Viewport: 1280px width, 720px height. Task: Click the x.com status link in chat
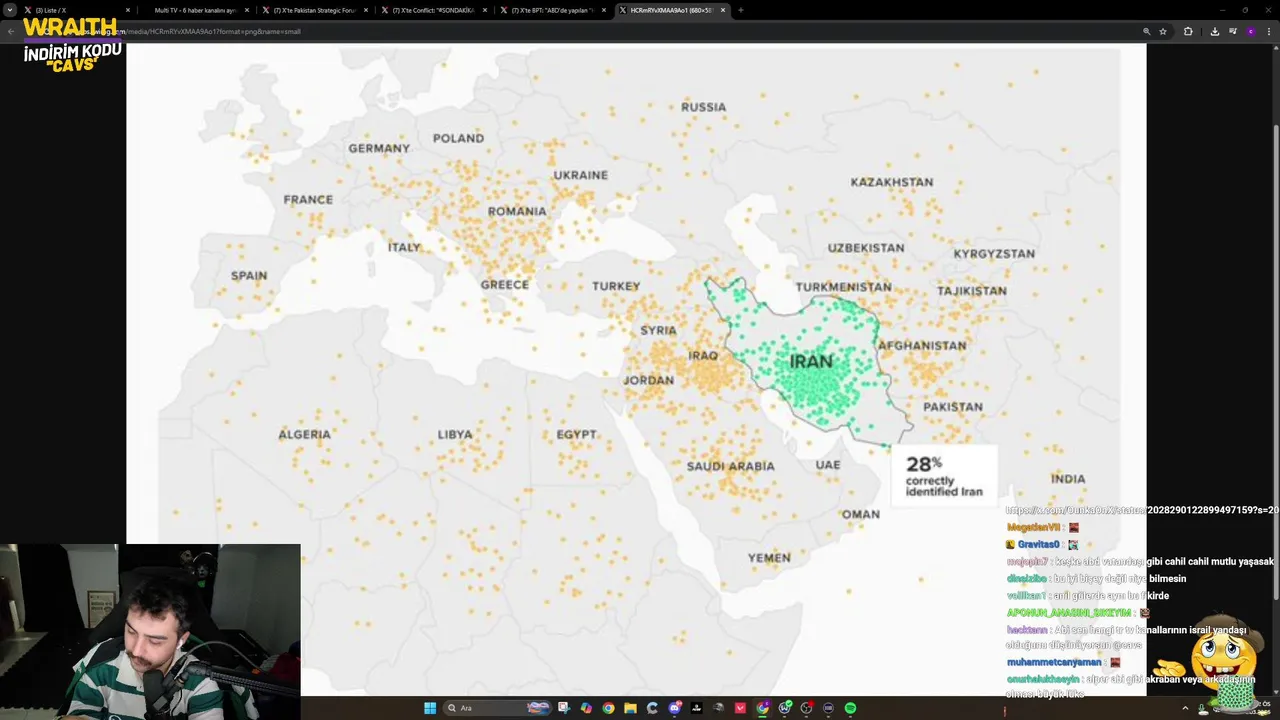tap(1142, 510)
